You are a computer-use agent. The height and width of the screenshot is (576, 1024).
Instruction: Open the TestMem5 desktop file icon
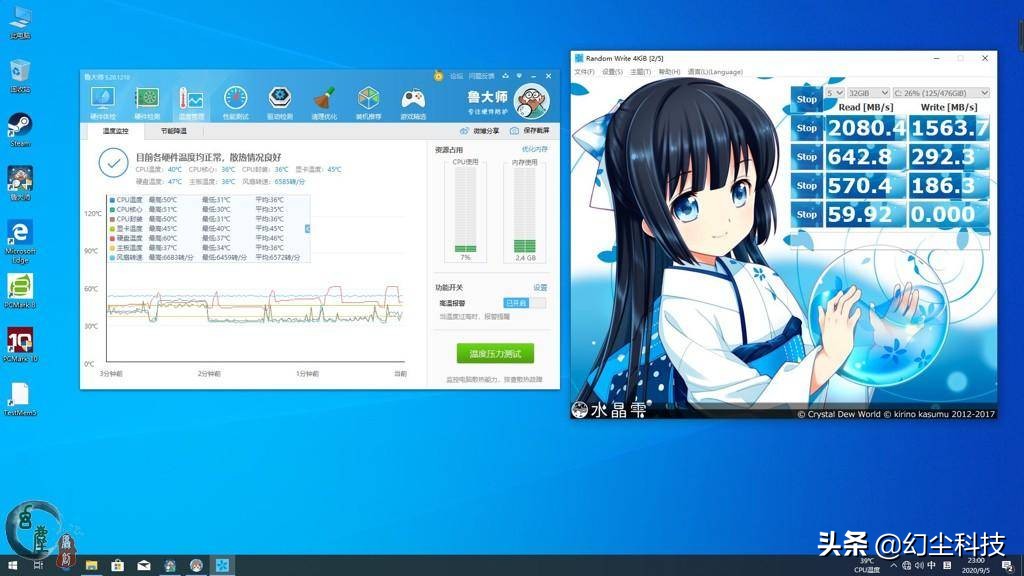[x=20, y=399]
